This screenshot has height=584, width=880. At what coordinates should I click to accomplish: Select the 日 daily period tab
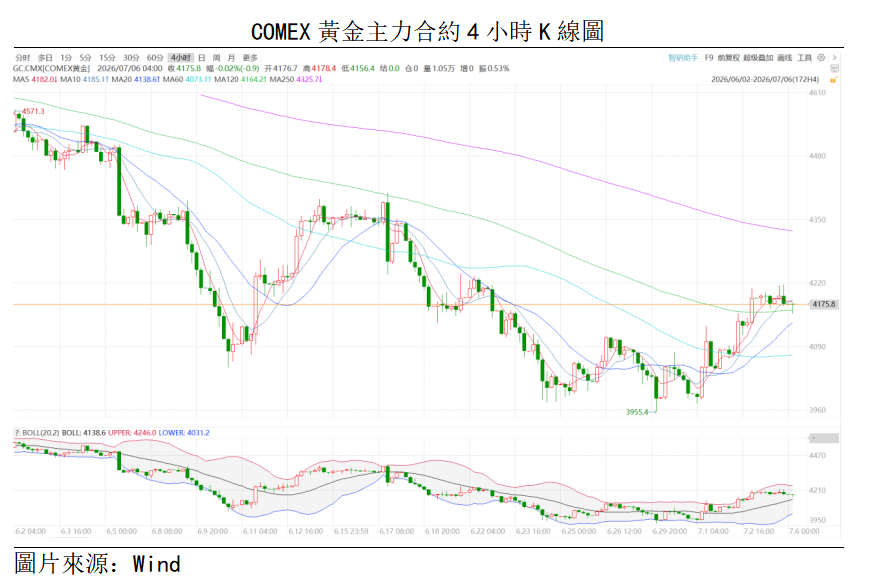click(x=202, y=58)
